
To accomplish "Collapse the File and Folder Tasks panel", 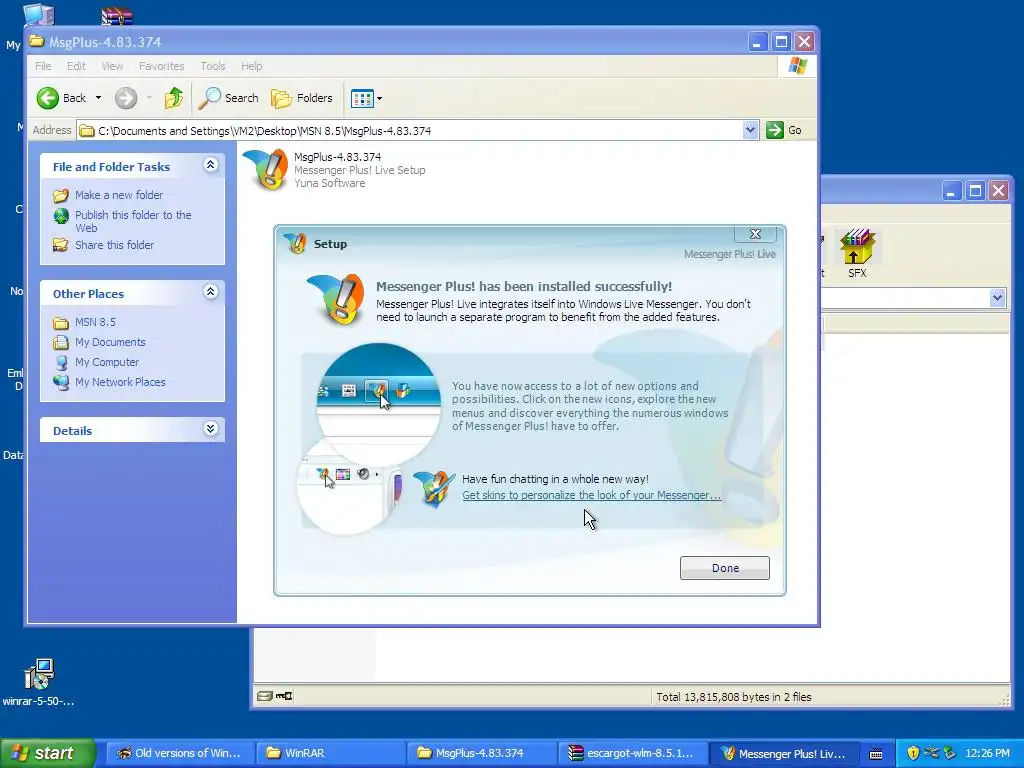I will point(210,165).
